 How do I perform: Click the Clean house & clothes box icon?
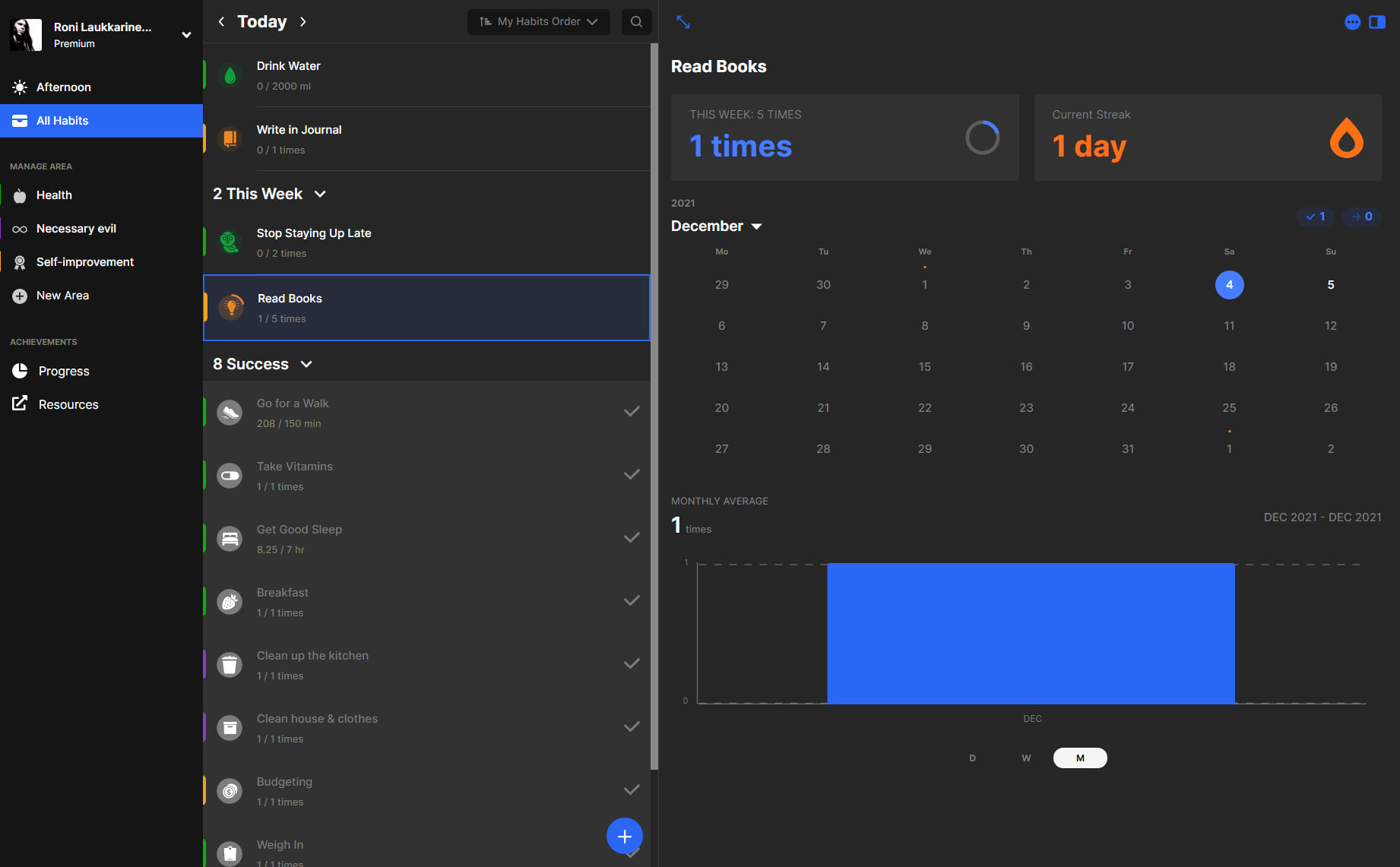[x=230, y=728]
